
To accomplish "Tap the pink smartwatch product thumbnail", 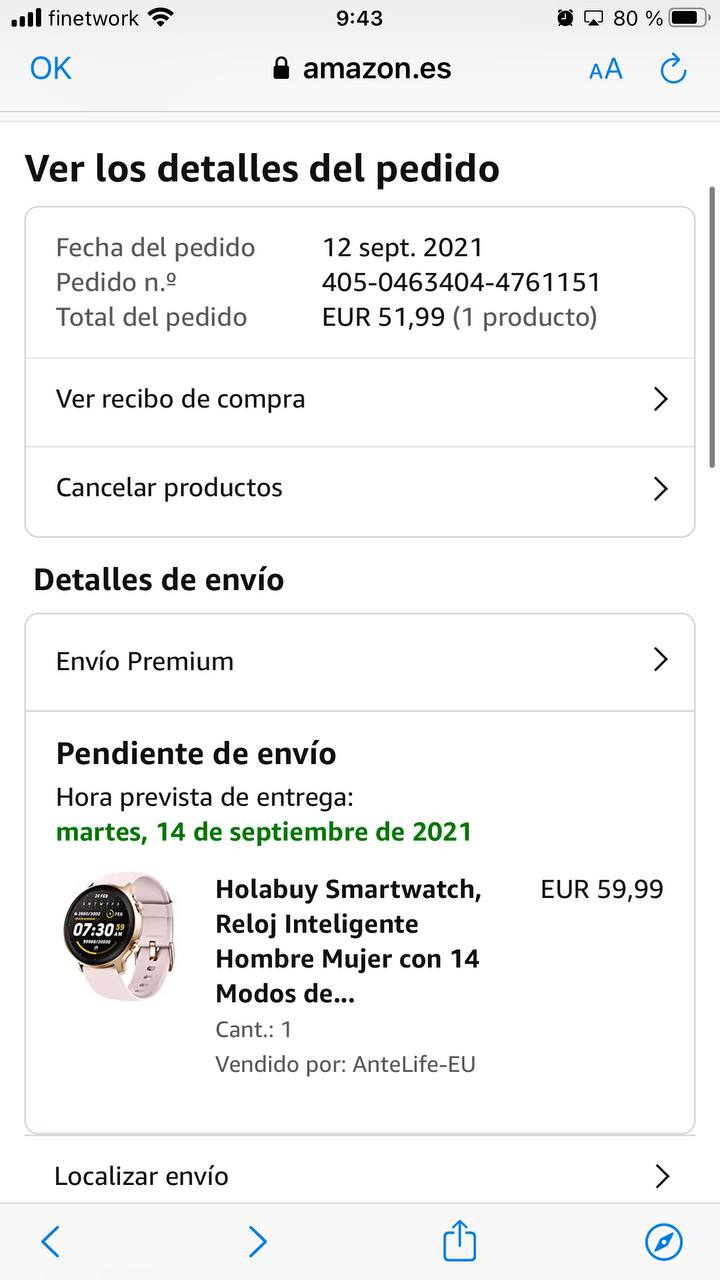I will coord(118,935).
